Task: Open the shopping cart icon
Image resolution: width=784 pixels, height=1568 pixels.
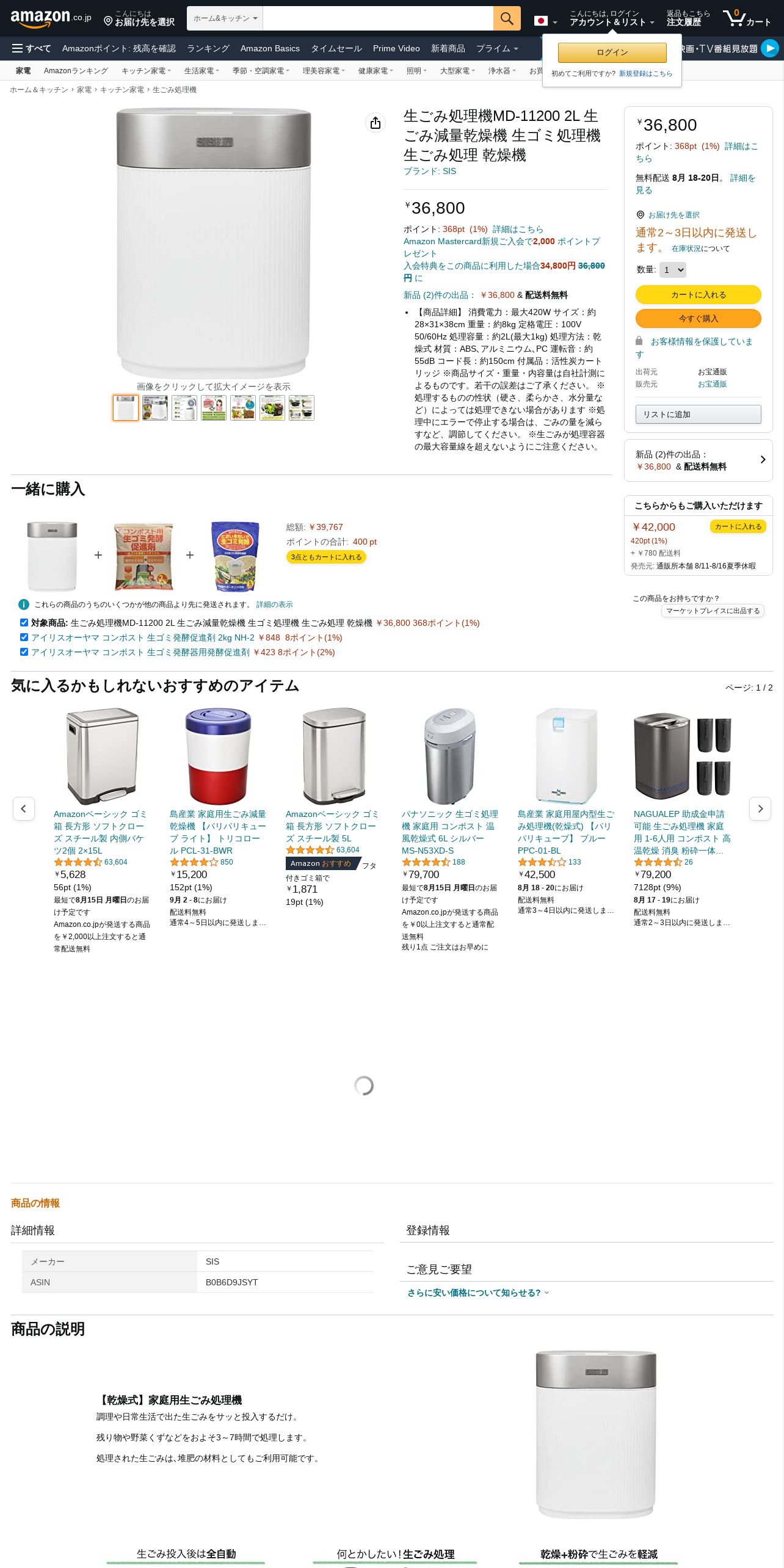Action: 746,18
